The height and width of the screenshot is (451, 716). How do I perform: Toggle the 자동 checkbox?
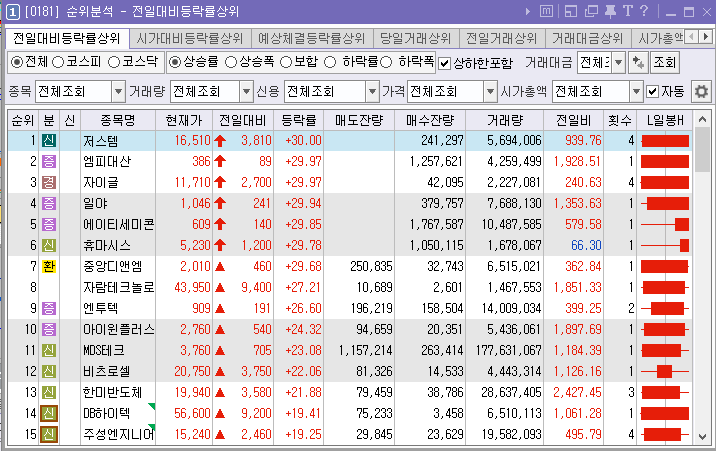pos(653,91)
